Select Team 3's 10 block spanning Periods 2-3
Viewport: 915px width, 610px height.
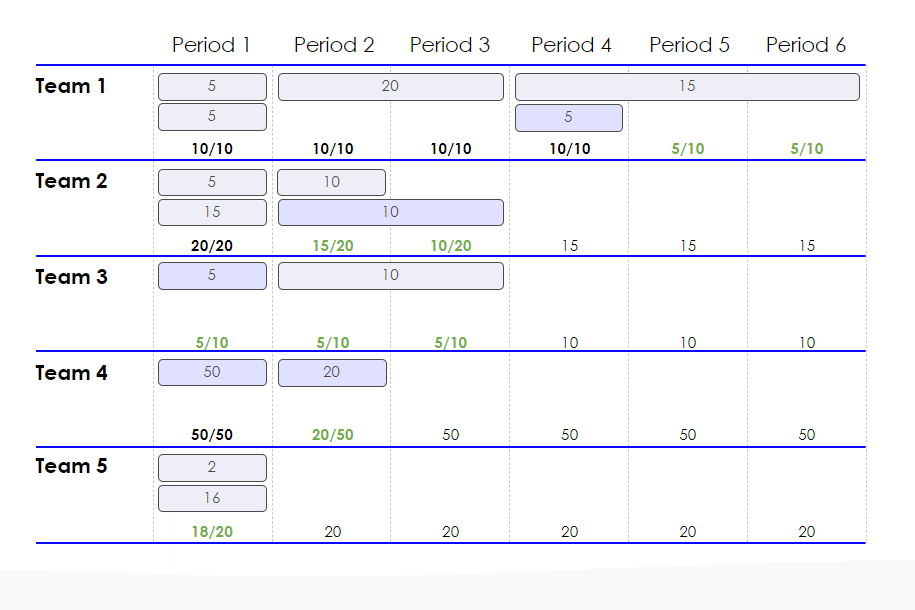pyautogui.click(x=390, y=276)
